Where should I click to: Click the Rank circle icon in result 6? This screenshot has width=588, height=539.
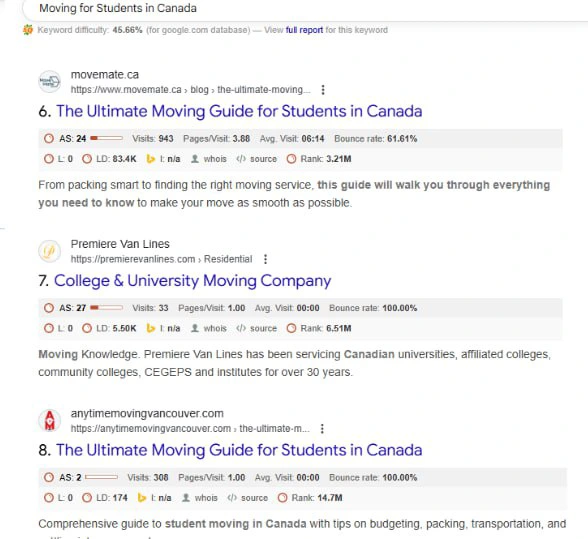coord(291,159)
